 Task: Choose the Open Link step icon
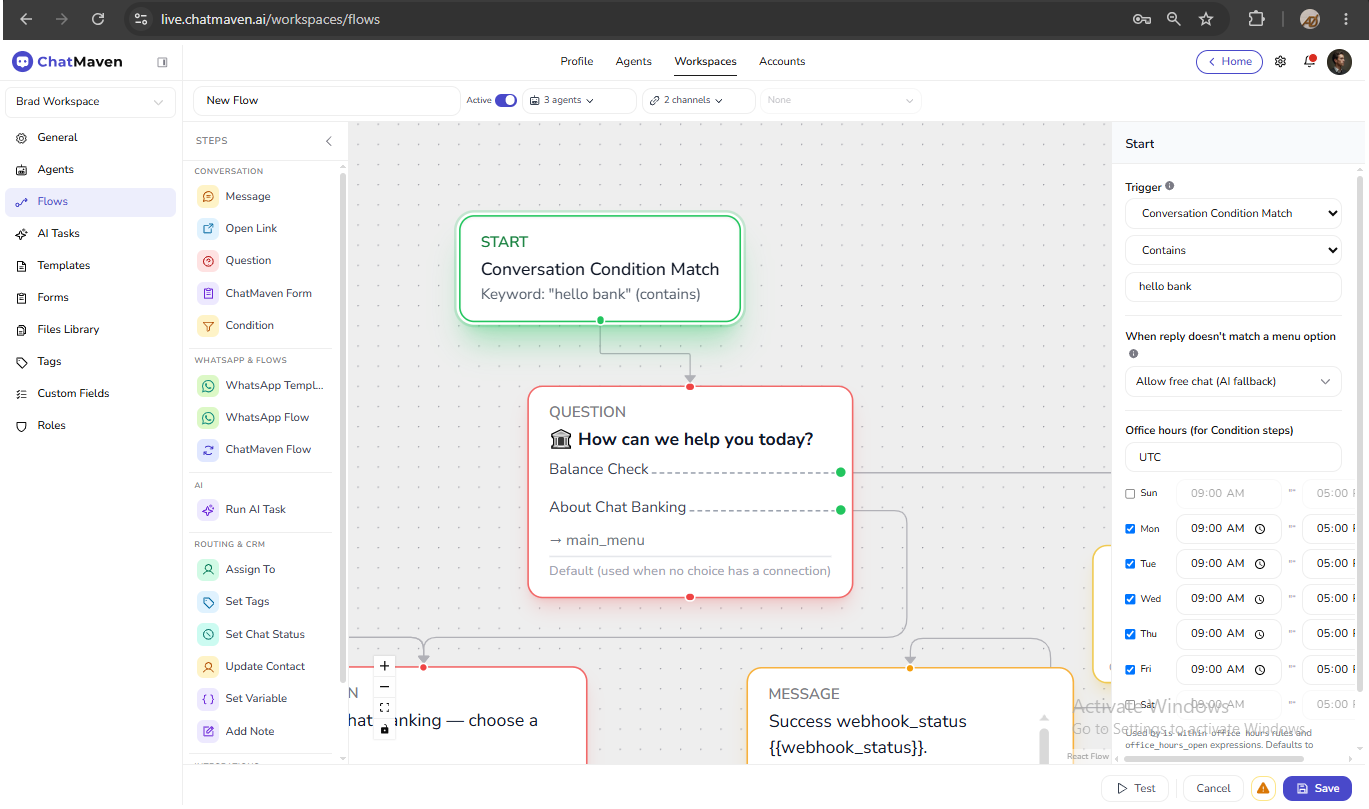[x=208, y=229]
